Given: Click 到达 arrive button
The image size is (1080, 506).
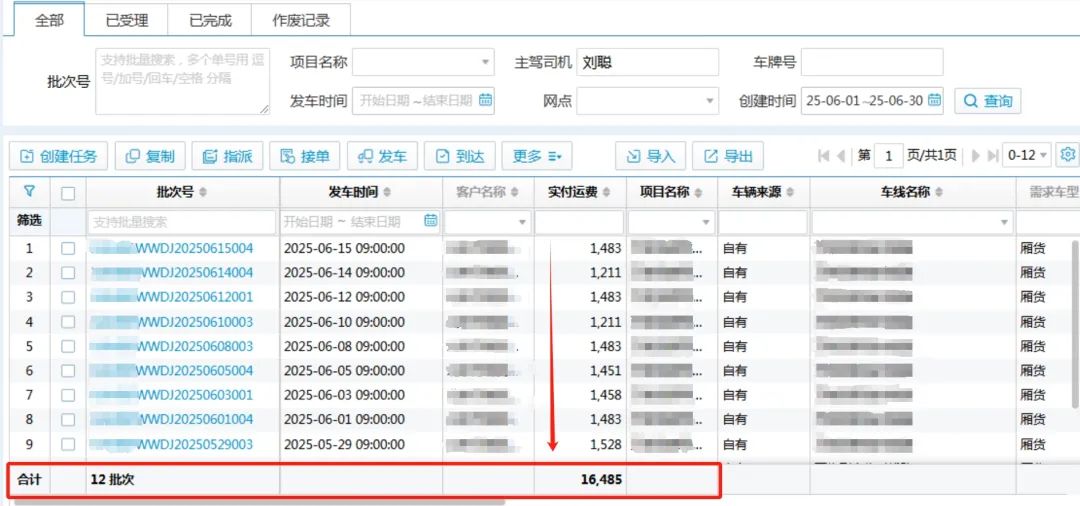Looking at the screenshot, I should tap(459, 156).
